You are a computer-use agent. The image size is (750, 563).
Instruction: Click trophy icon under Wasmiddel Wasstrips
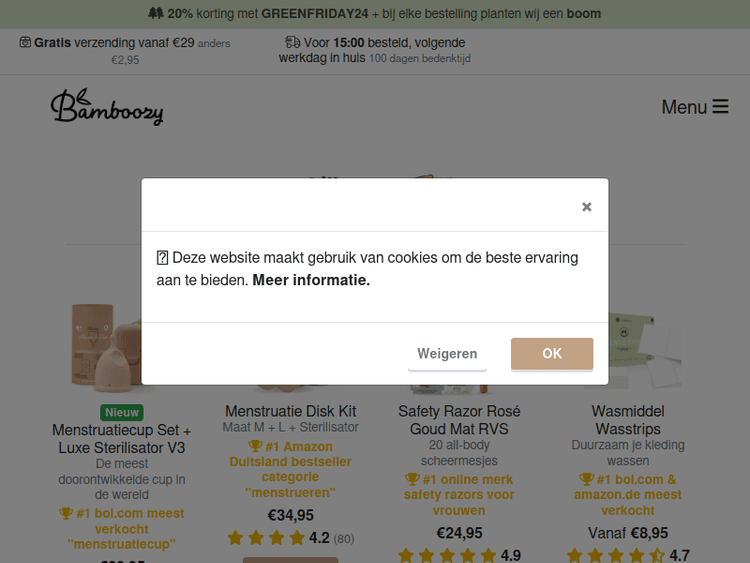(586, 479)
